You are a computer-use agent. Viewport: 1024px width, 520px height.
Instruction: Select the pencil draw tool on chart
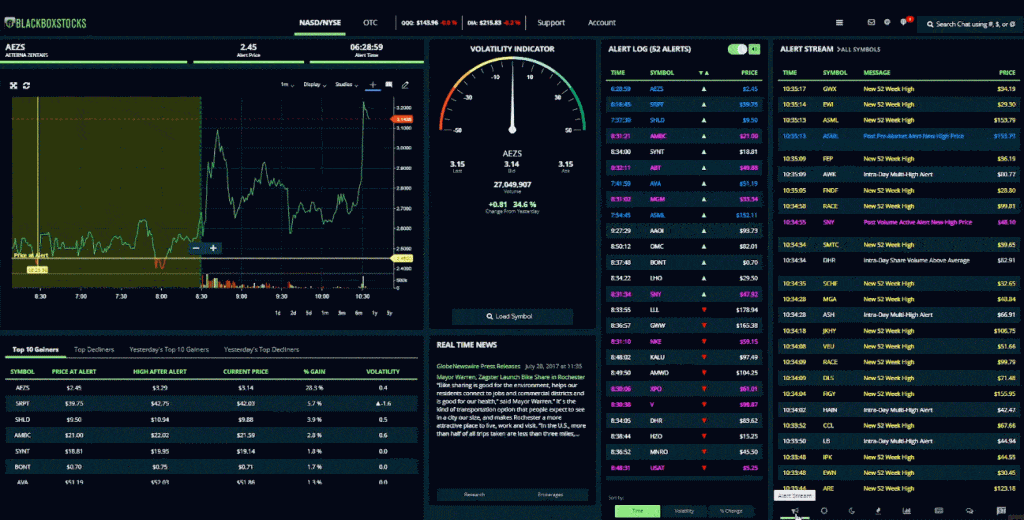point(405,85)
